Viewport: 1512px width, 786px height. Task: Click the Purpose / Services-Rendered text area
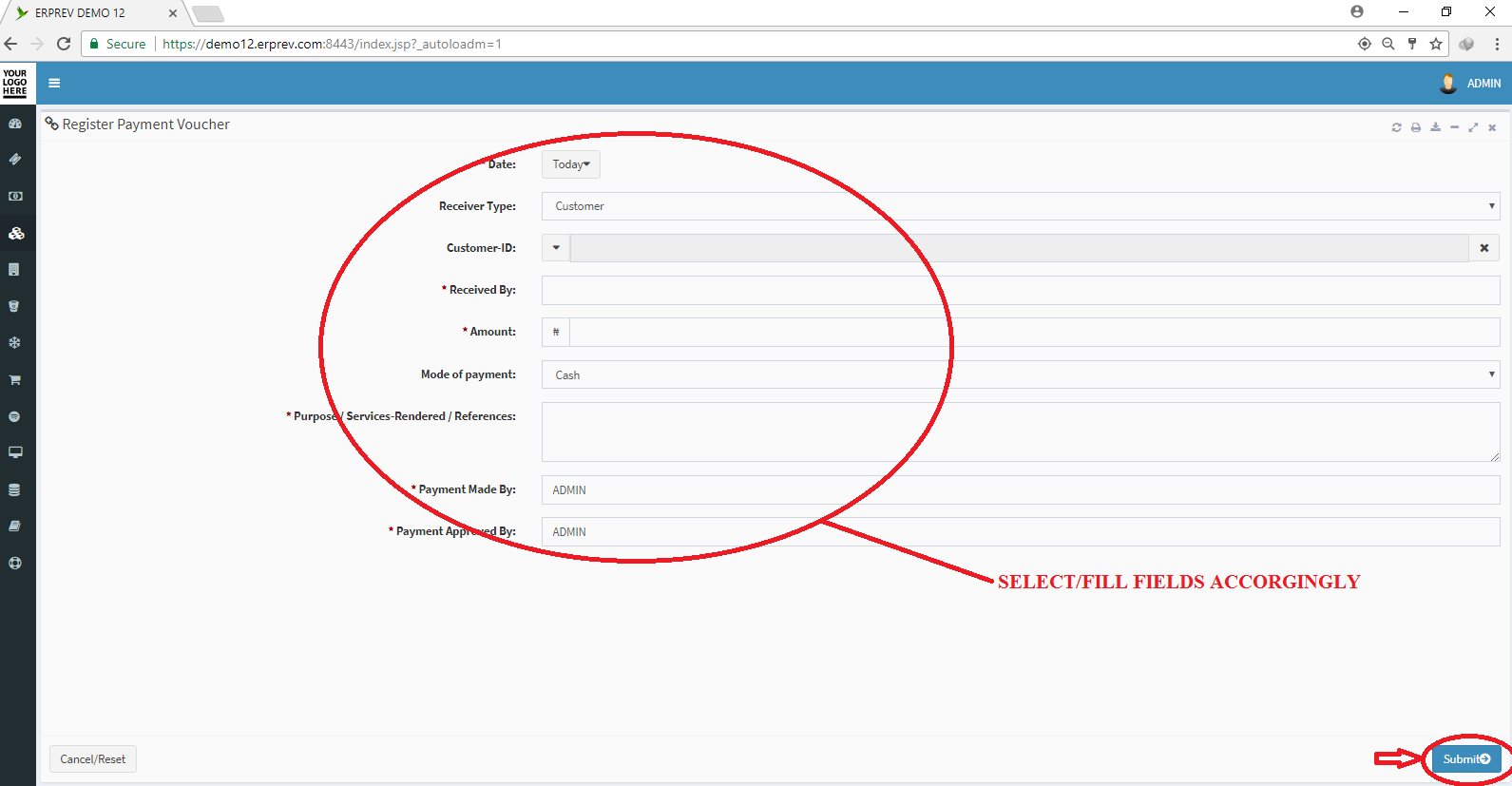click(x=1021, y=431)
